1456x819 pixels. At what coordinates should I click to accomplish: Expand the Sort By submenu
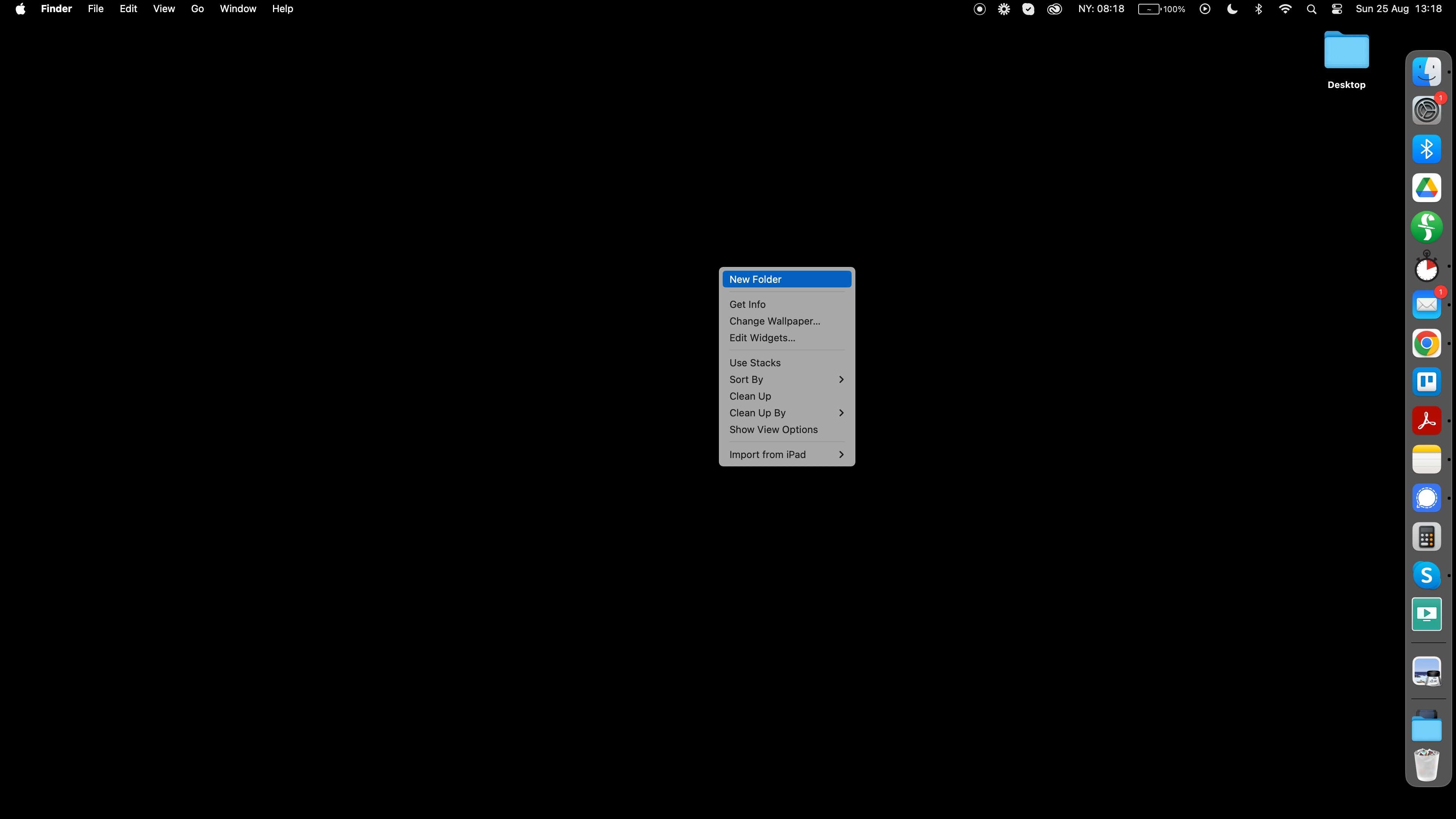click(786, 379)
